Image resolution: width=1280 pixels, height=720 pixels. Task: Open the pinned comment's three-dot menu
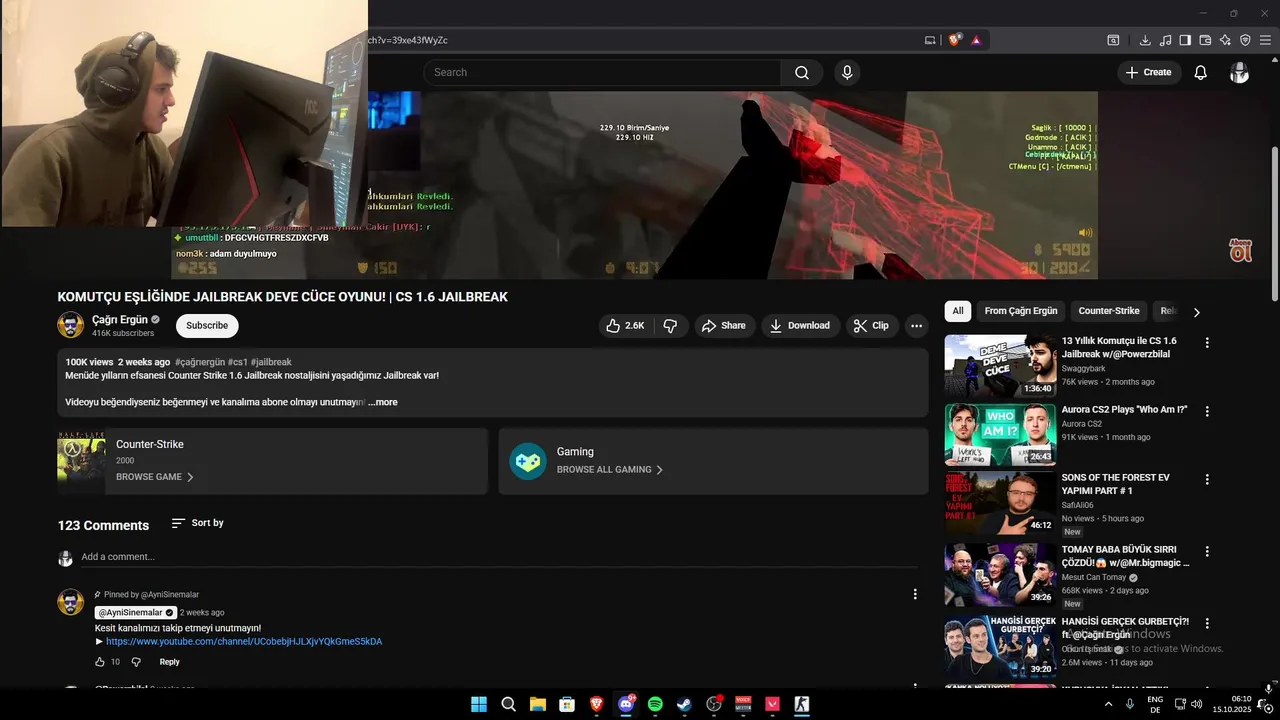[914, 594]
